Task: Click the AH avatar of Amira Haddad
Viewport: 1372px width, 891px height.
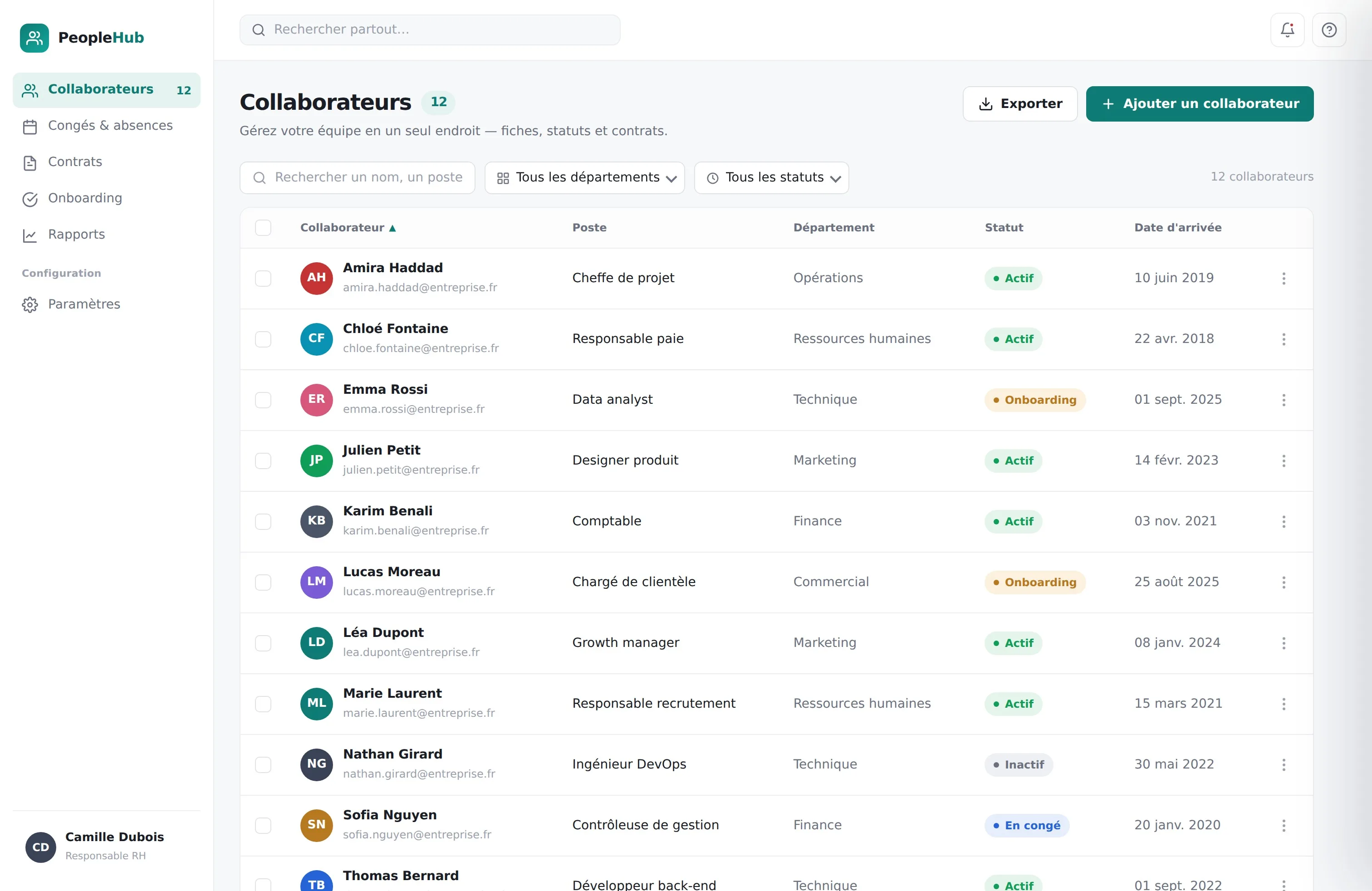Action: coord(317,279)
